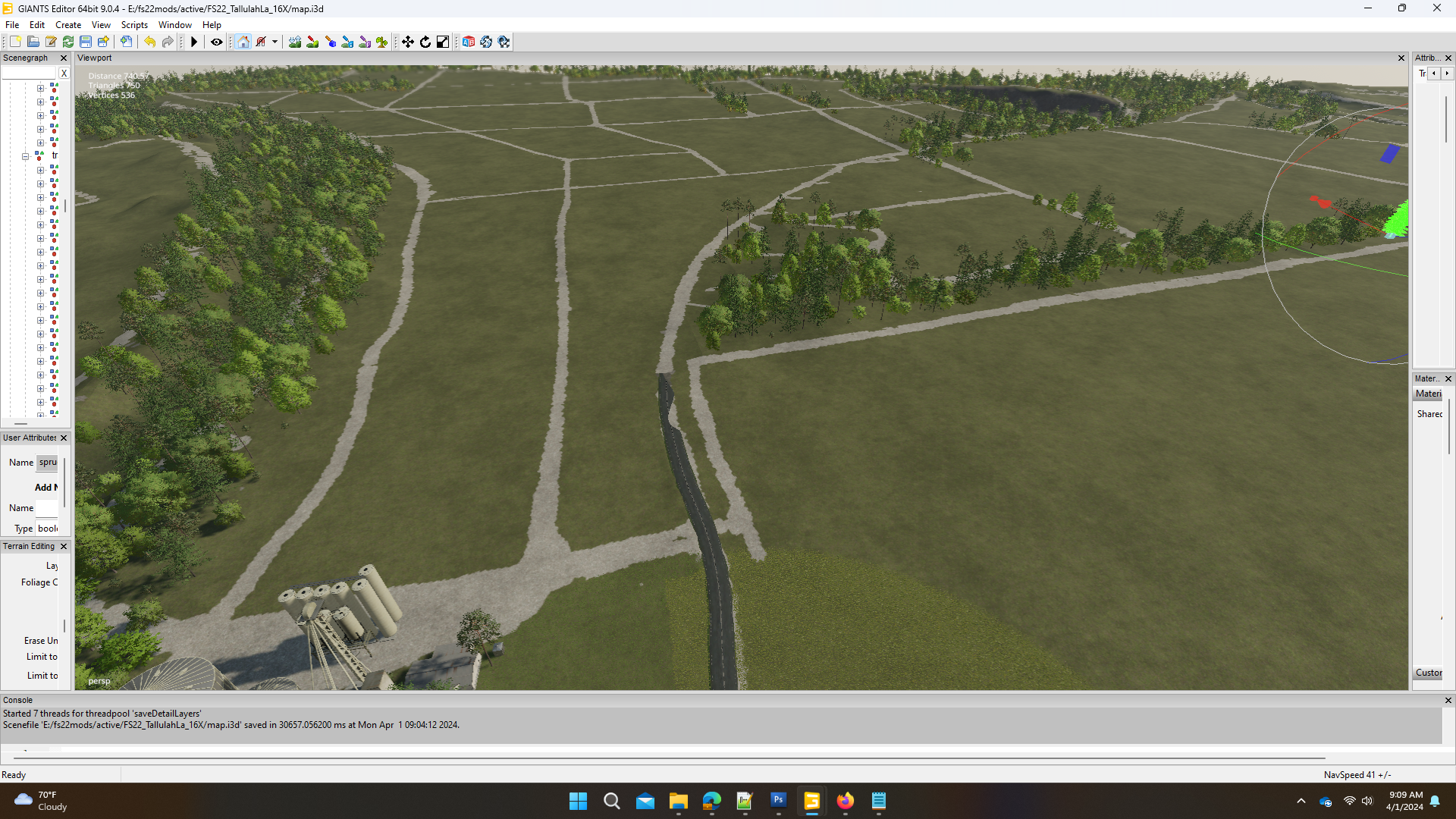This screenshot has height=819, width=1456.
Task: Expand the first node in the Scenegraph tree
Action: [x=40, y=88]
